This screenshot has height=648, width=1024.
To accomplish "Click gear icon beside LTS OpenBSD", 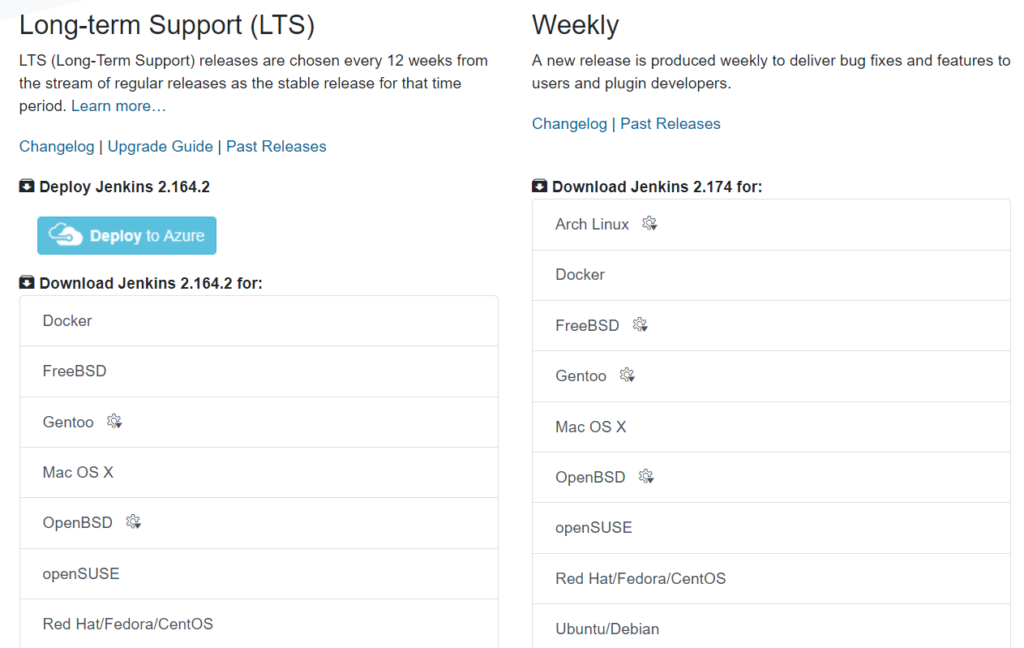I will point(134,522).
